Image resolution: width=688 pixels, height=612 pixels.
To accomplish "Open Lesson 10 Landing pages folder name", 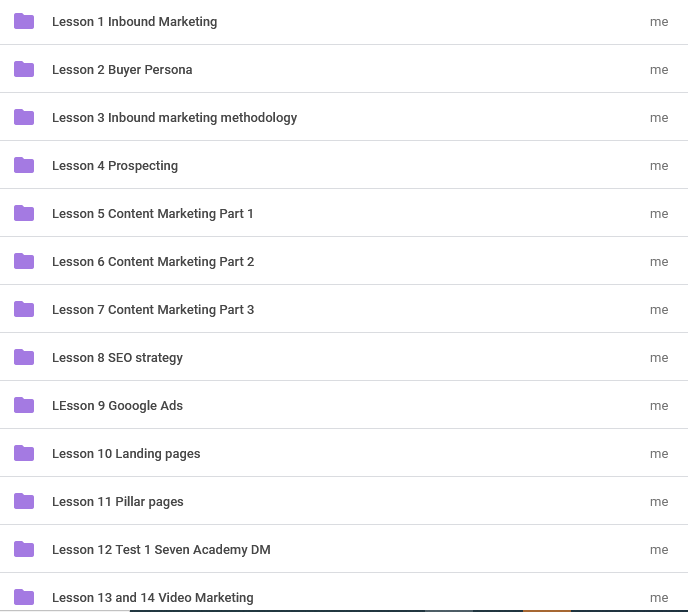I will point(126,453).
